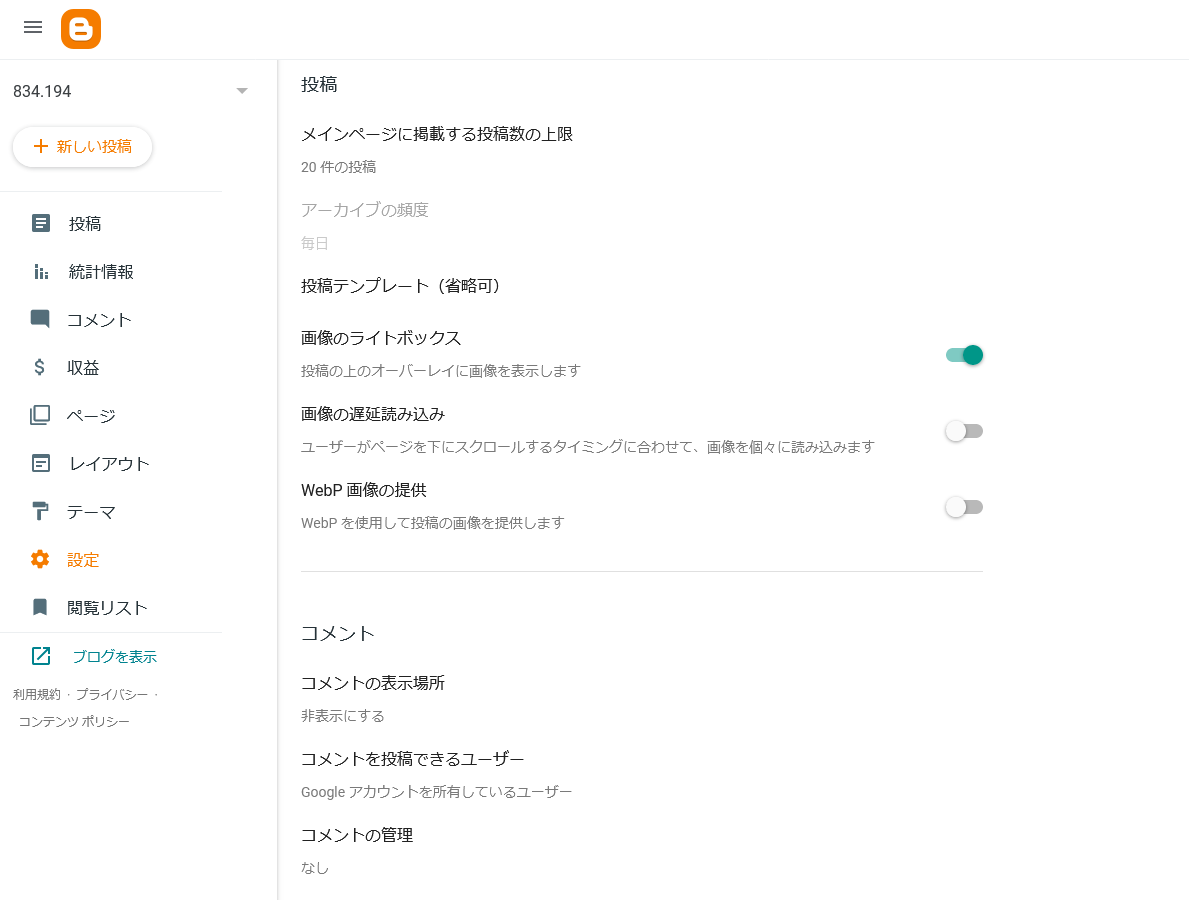Disable the 画像のライトボックス toggle
The width and height of the screenshot is (1189, 900).
(964, 355)
